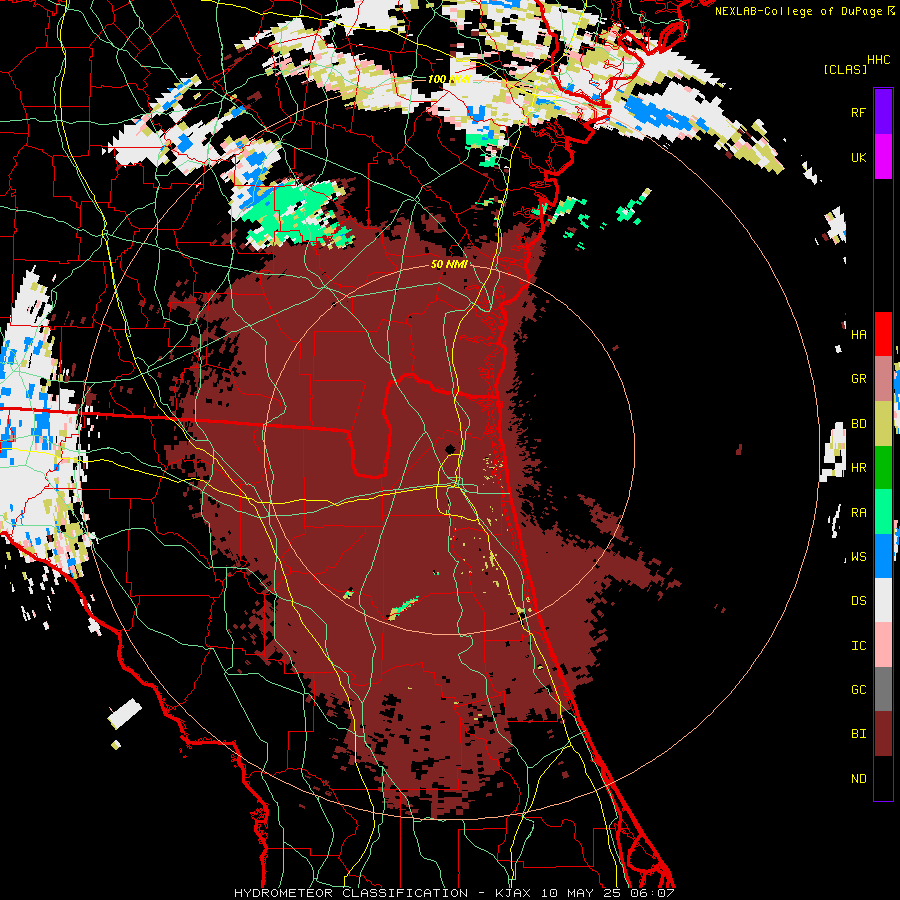Image resolution: width=900 pixels, height=900 pixels.
Task: Select the gray GC legend color swatch
Action: click(x=883, y=689)
